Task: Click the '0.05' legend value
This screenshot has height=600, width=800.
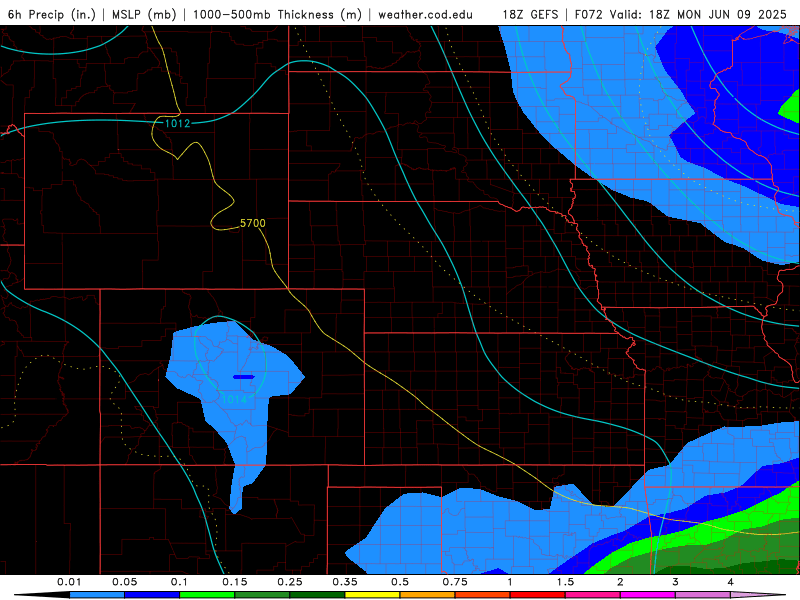Action: [x=124, y=582]
